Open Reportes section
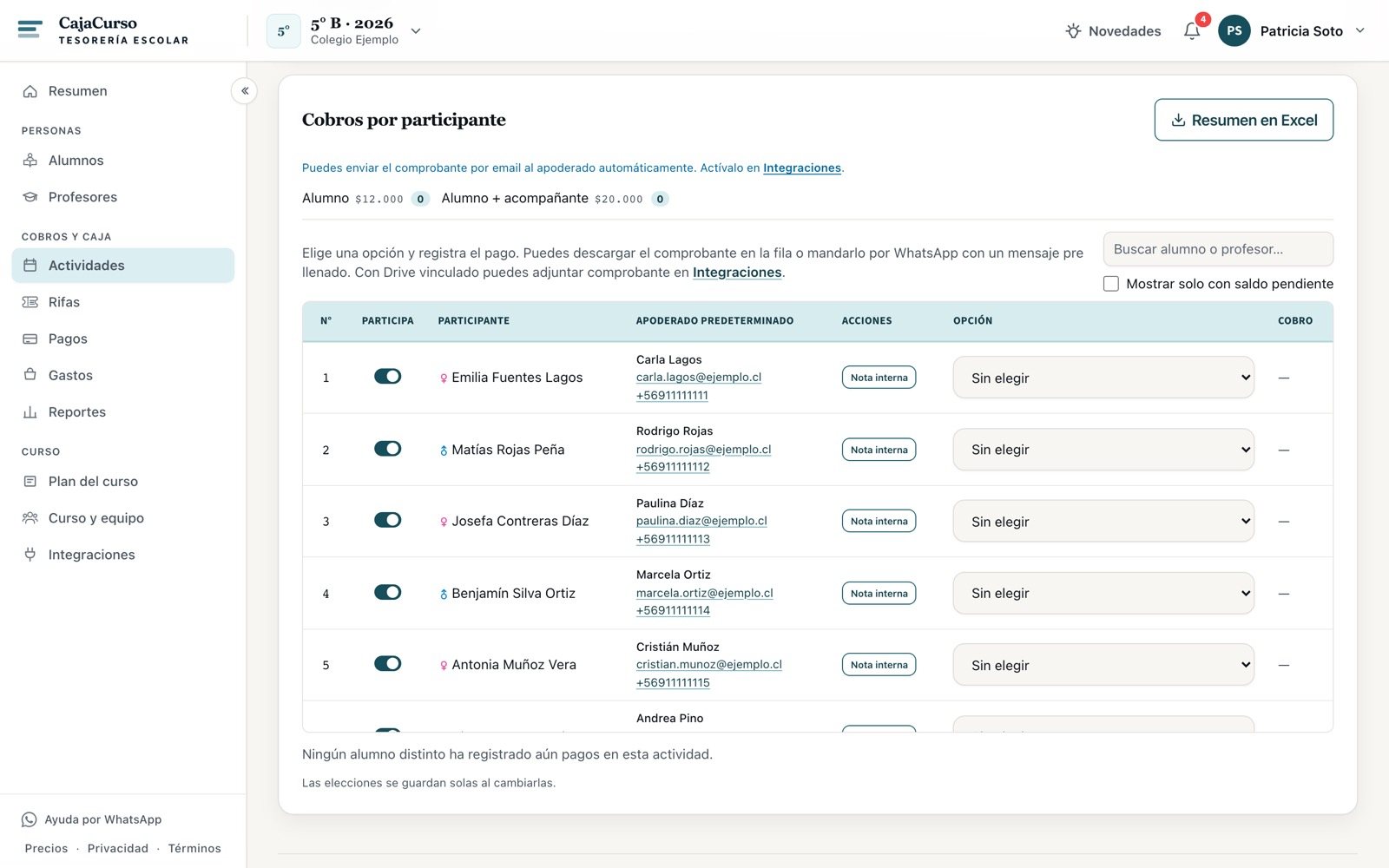Image resolution: width=1389 pixels, height=868 pixels. [123, 412]
